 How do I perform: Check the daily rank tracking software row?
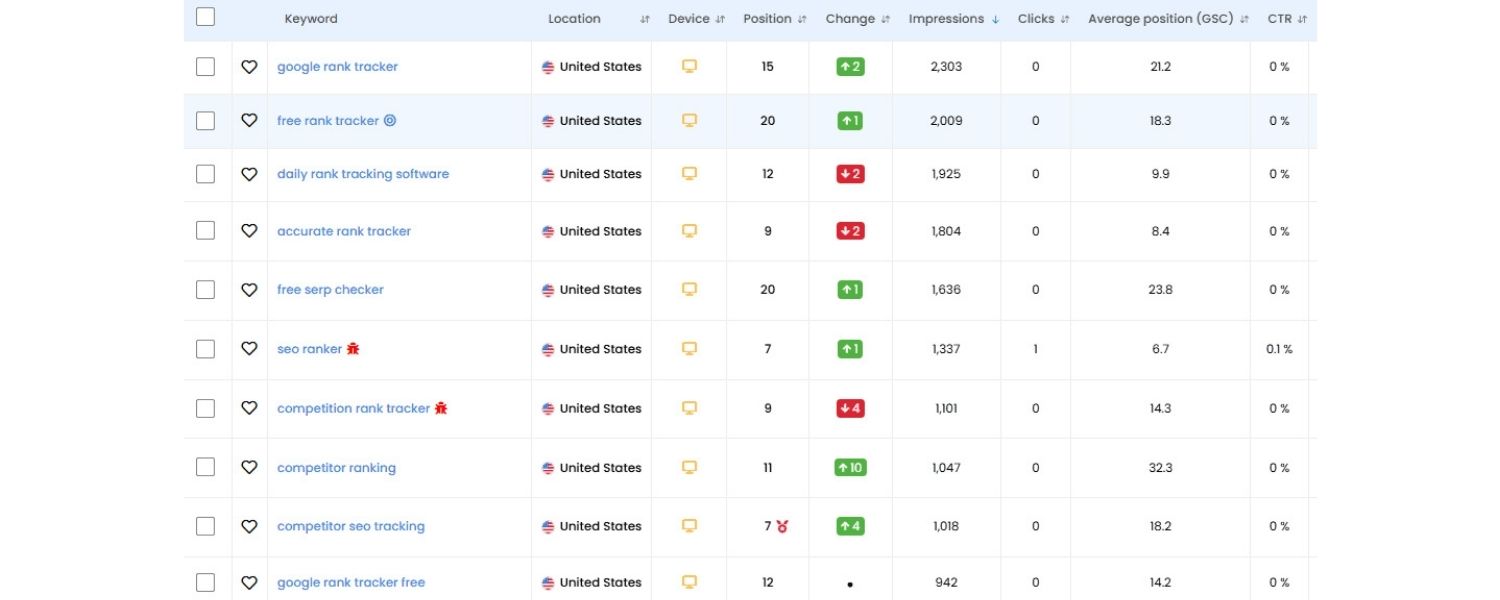click(x=205, y=174)
